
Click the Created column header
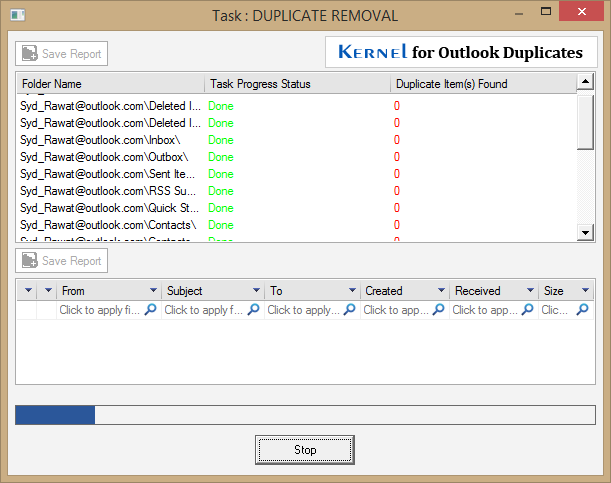(x=405, y=291)
